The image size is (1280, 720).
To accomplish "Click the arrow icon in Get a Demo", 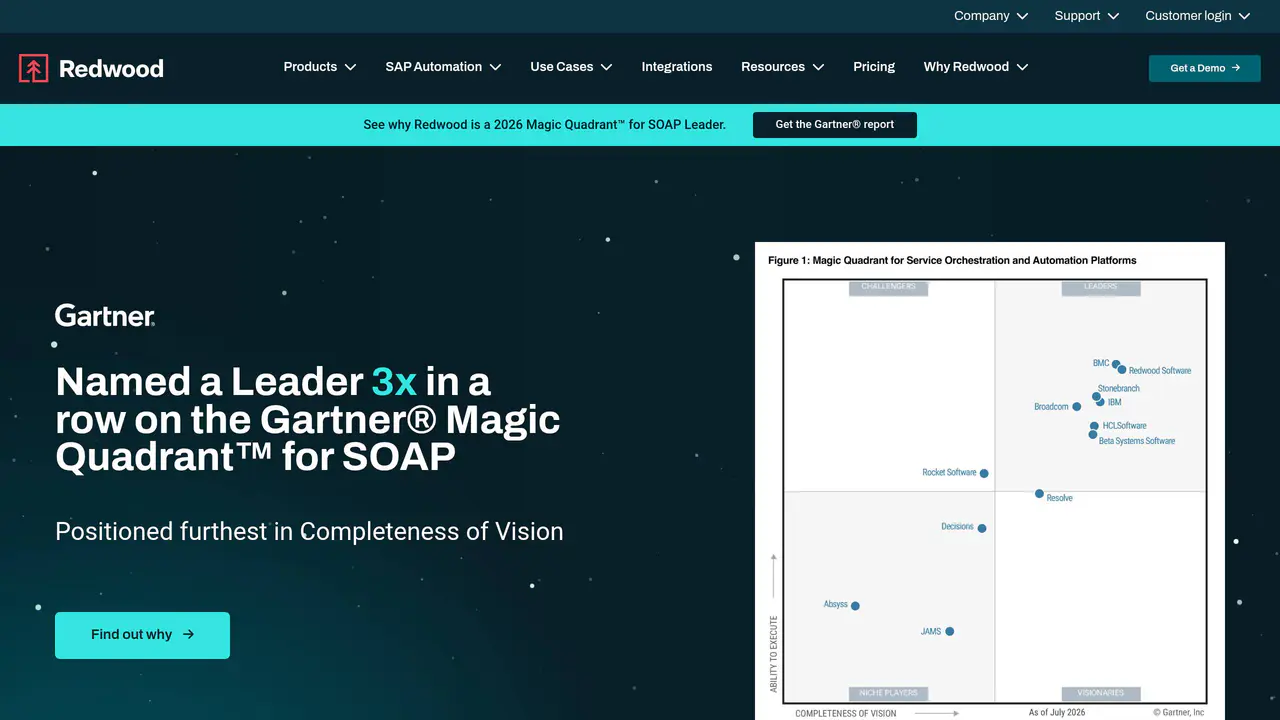I will coord(1236,68).
